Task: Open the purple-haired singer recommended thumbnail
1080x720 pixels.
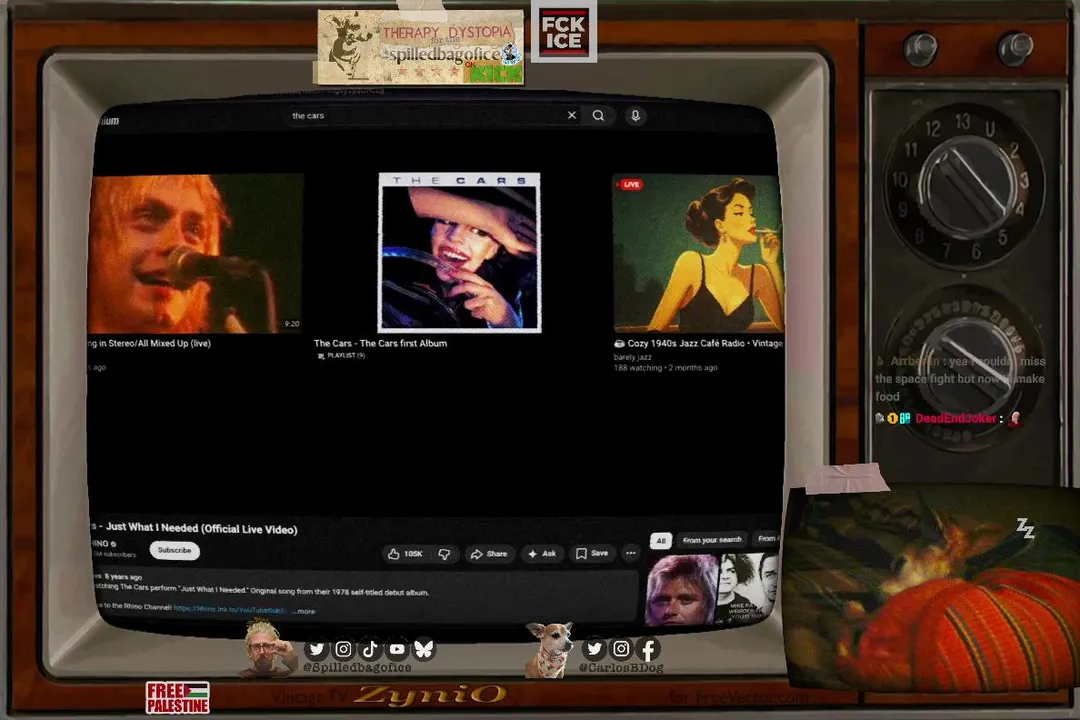Action: 682,589
